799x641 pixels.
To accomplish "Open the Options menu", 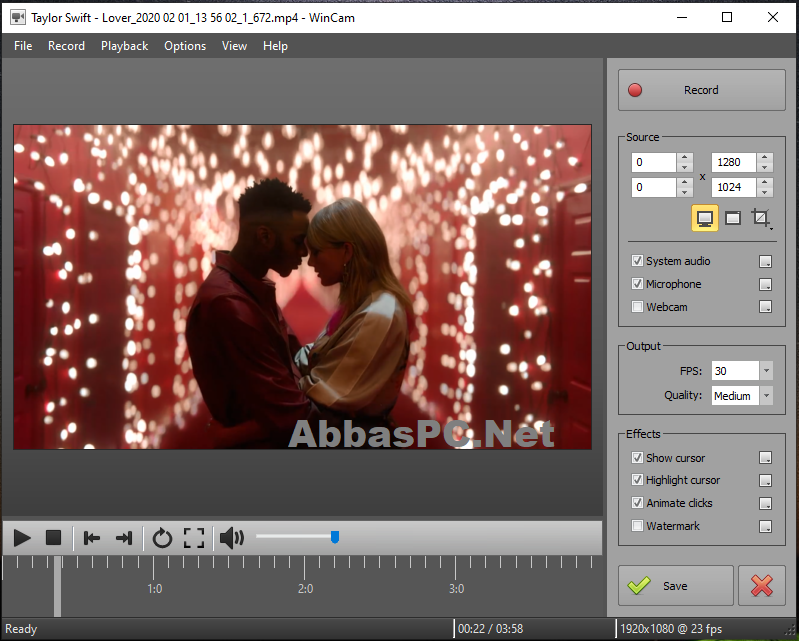I will click(185, 46).
